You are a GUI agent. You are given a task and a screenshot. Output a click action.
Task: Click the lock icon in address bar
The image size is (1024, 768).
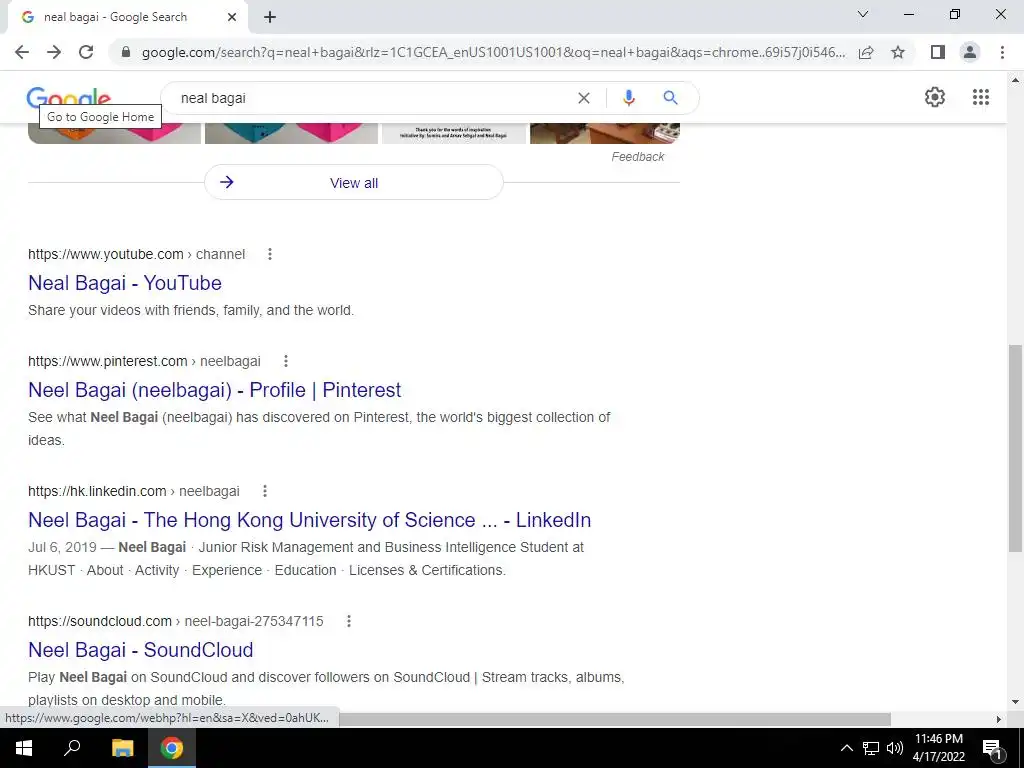tap(126, 52)
